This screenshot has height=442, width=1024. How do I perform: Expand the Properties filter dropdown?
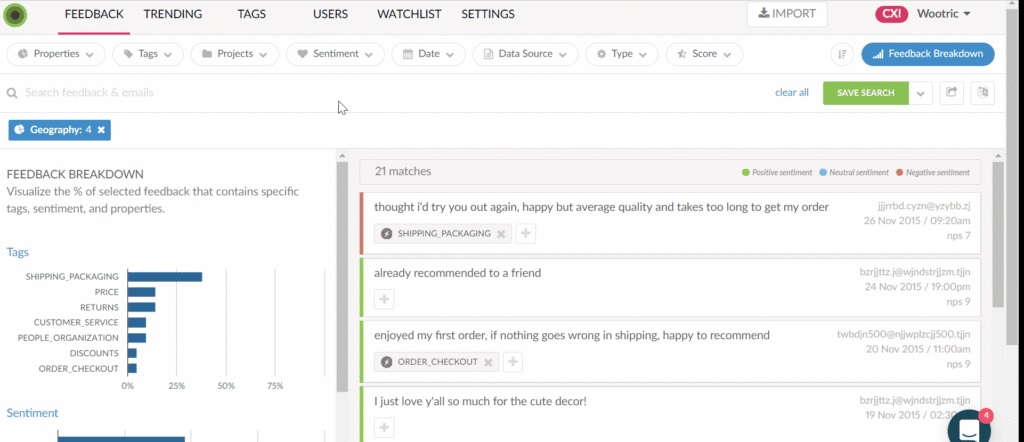pyautogui.click(x=56, y=54)
